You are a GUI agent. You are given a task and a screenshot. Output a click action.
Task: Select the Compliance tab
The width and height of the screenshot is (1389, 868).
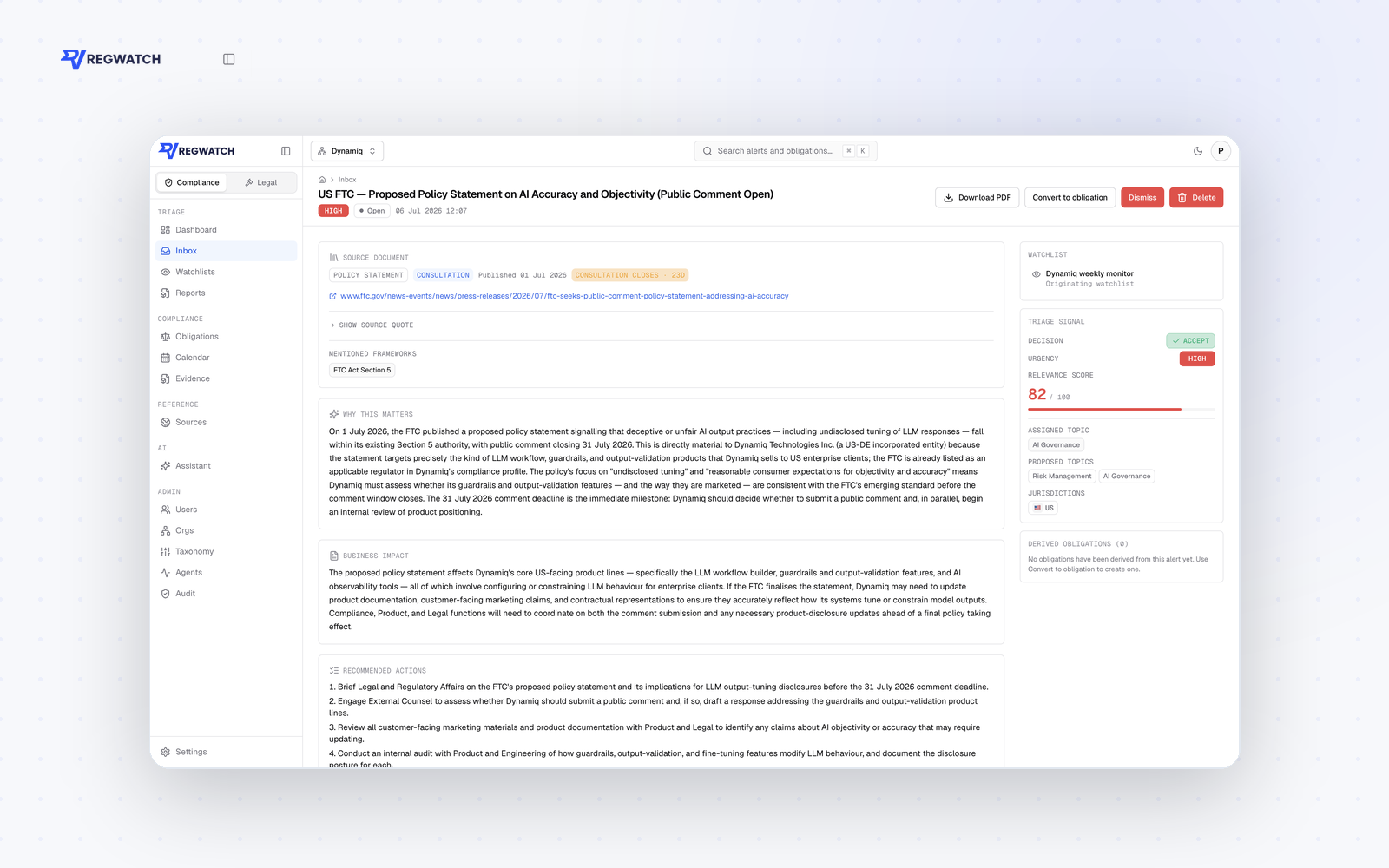[x=192, y=182]
